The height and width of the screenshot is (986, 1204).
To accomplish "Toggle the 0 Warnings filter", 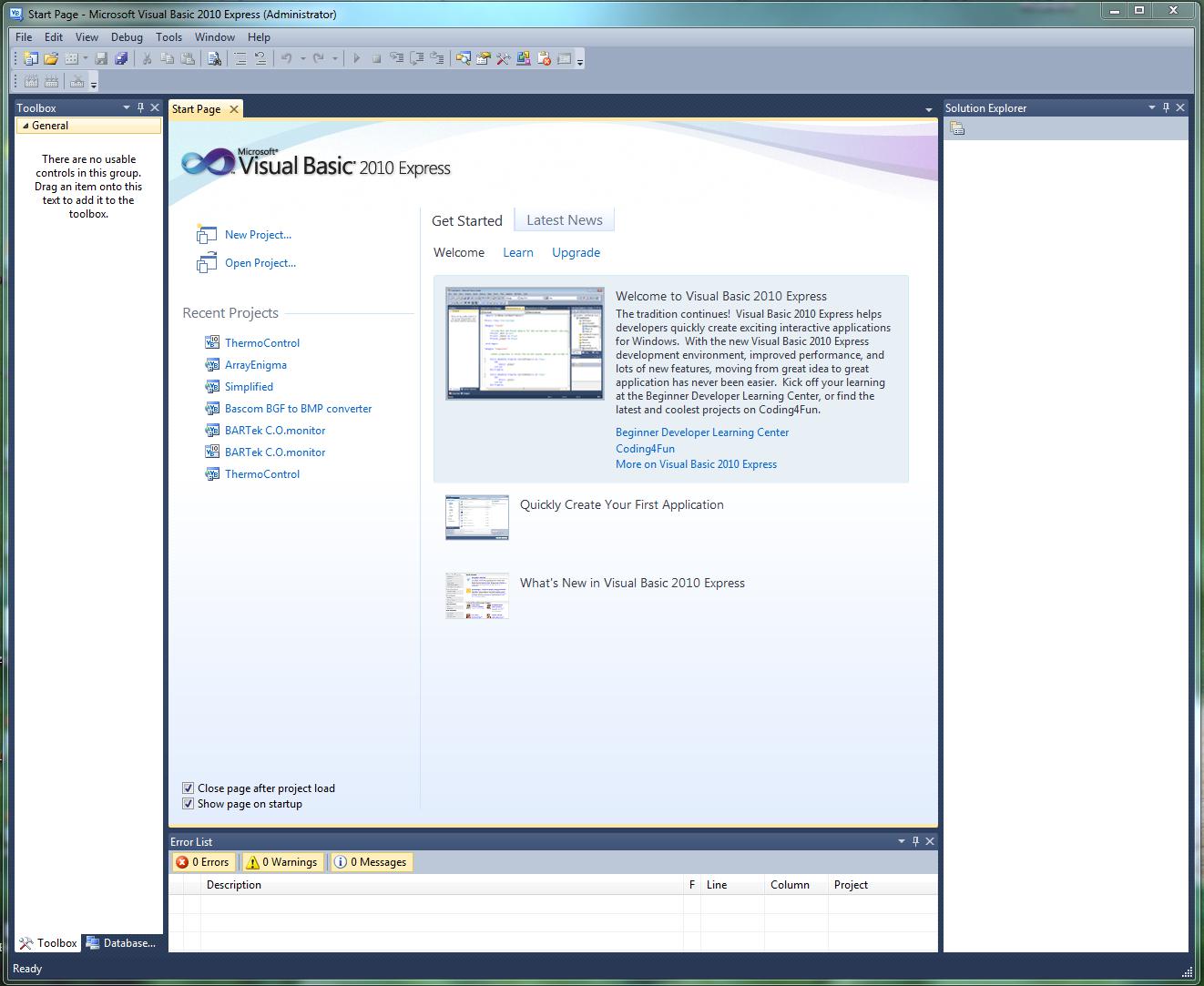I will coord(281,862).
